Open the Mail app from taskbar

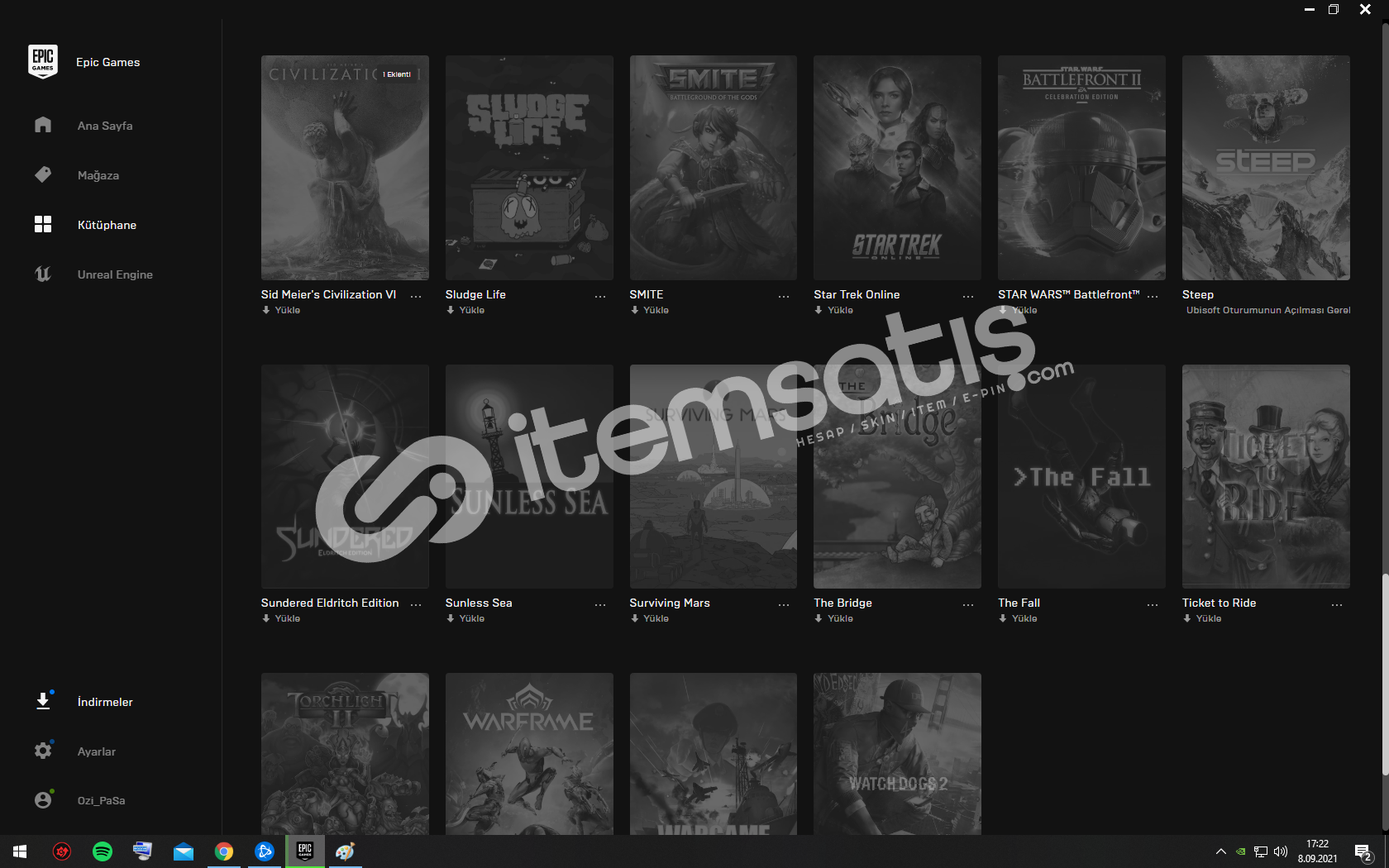point(184,851)
